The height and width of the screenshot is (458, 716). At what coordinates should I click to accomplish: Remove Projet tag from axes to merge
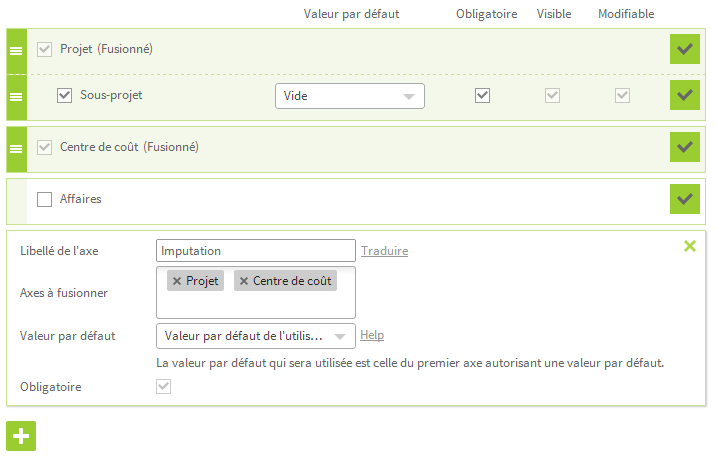click(177, 281)
